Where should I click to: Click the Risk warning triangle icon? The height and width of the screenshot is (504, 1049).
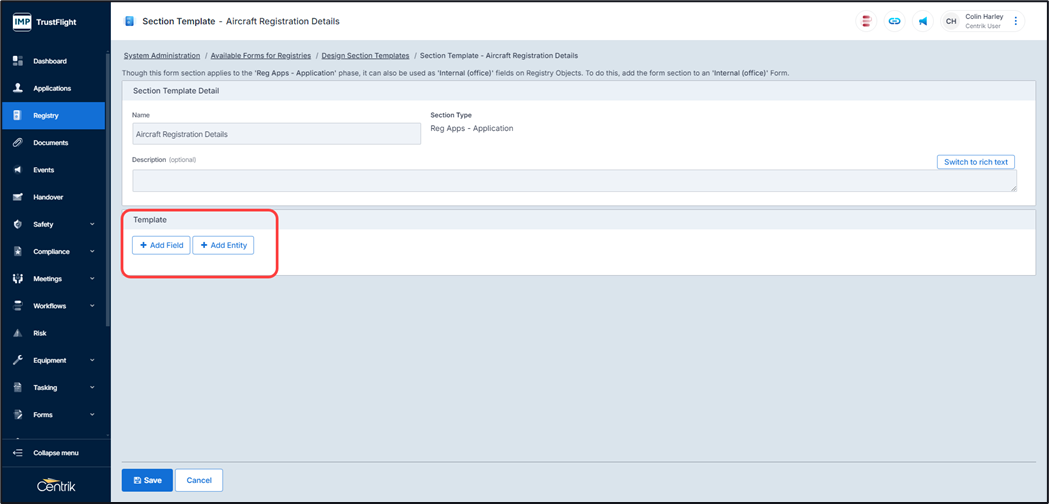18,333
